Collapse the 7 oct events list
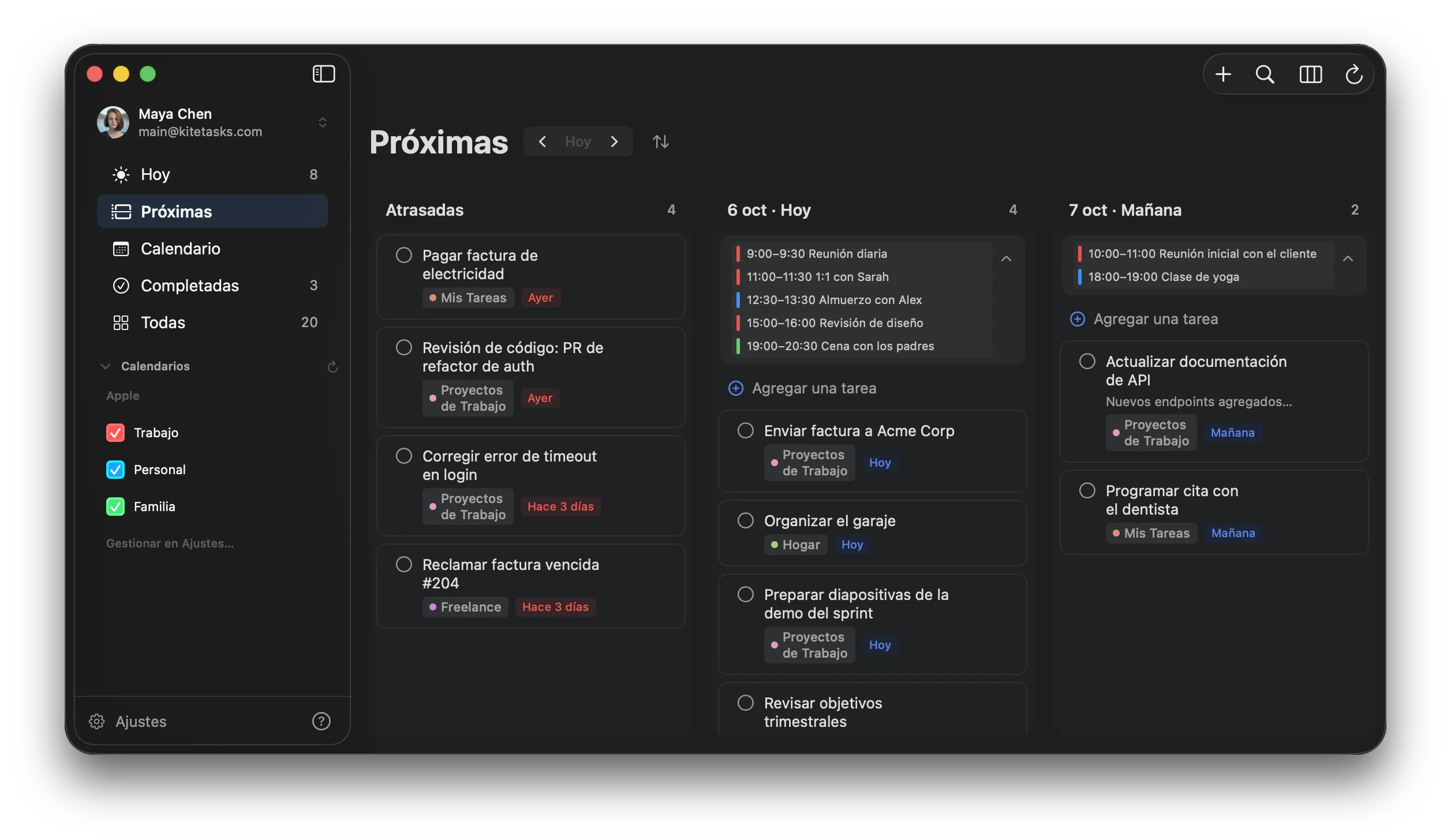The width and height of the screenshot is (1451, 840). pos(1348,258)
